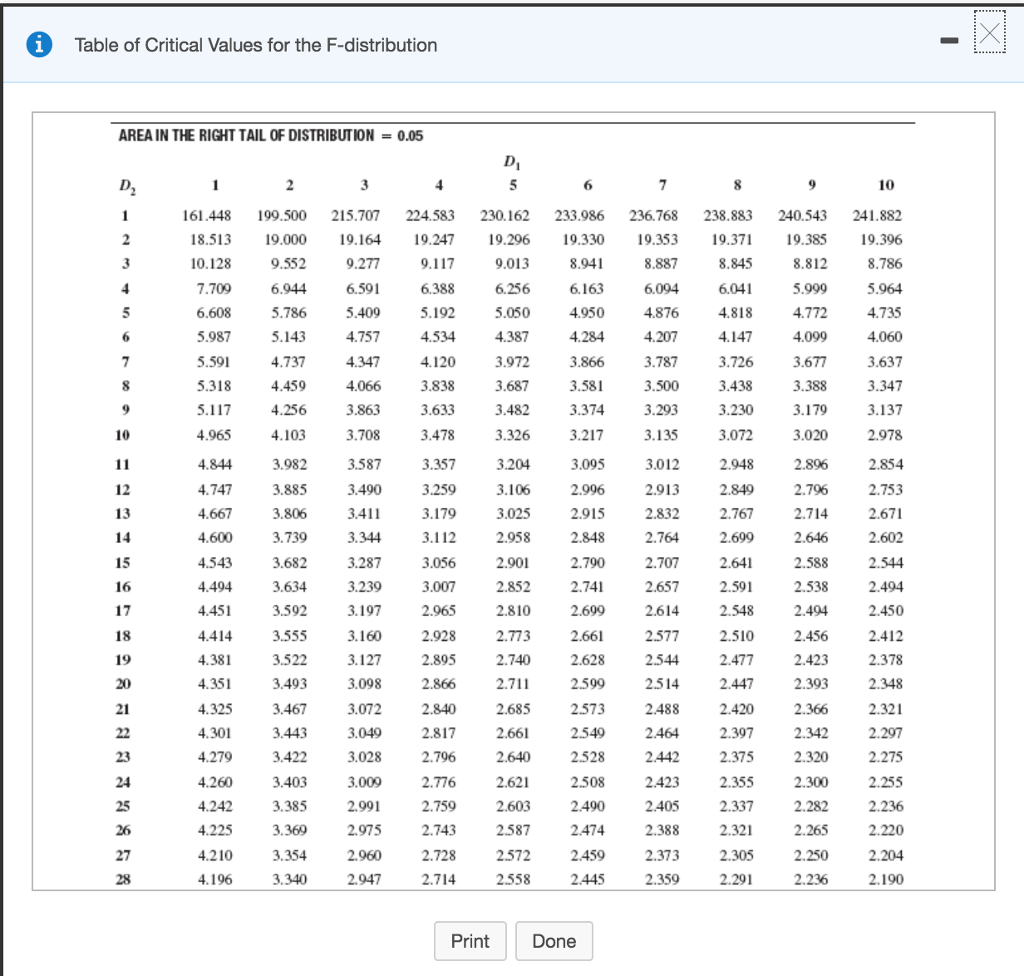The height and width of the screenshot is (976, 1024).
Task: Click the 'Table of Critical Values' title text
Action: click(x=256, y=45)
